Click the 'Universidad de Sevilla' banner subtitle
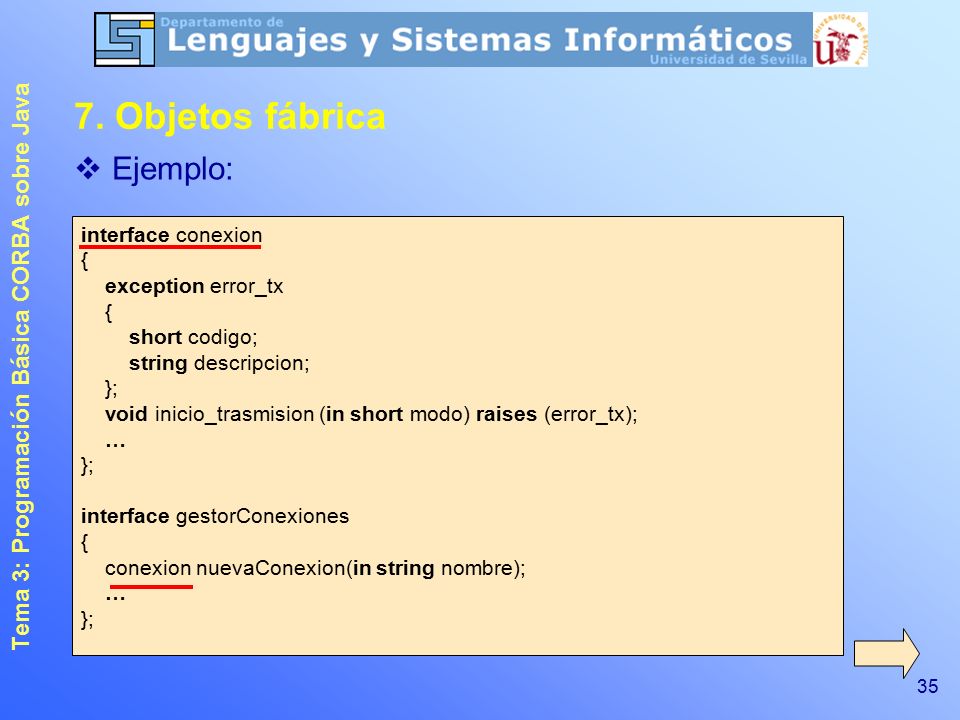 click(728, 59)
